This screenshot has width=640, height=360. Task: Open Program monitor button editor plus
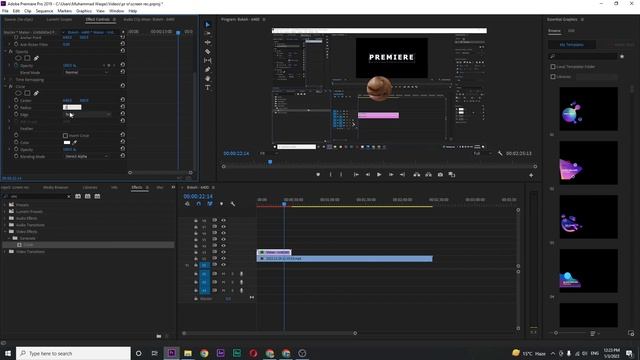(x=531, y=175)
